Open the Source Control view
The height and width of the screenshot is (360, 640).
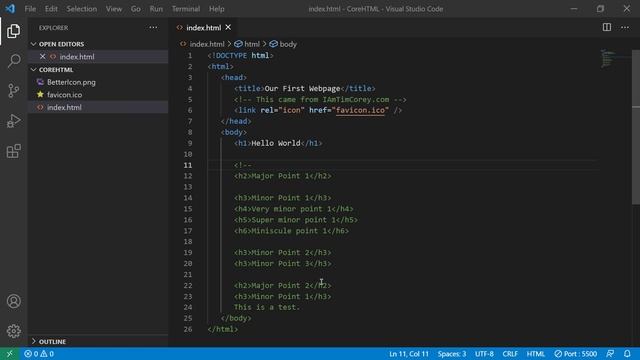pos(13,91)
